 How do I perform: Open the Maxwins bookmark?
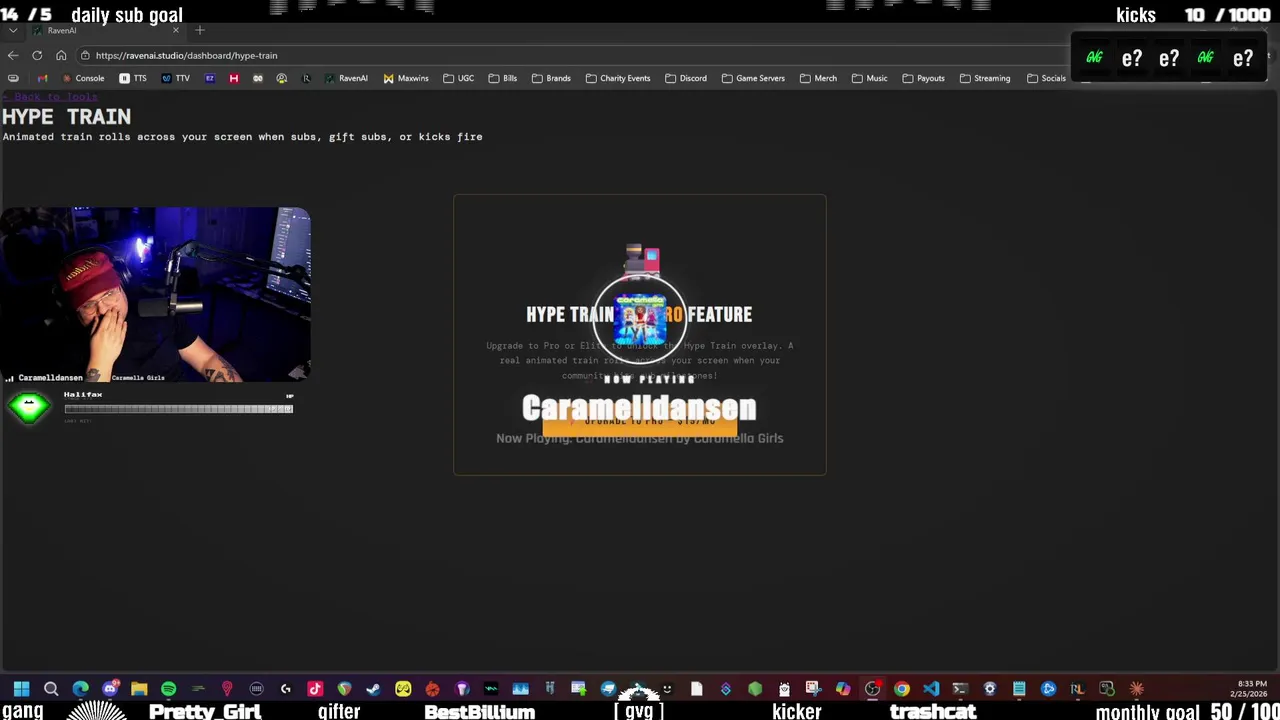pyautogui.click(x=406, y=78)
